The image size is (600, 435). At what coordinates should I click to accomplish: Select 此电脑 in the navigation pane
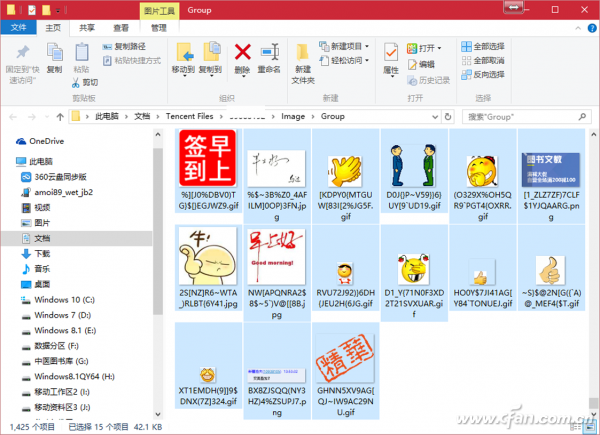[34, 161]
